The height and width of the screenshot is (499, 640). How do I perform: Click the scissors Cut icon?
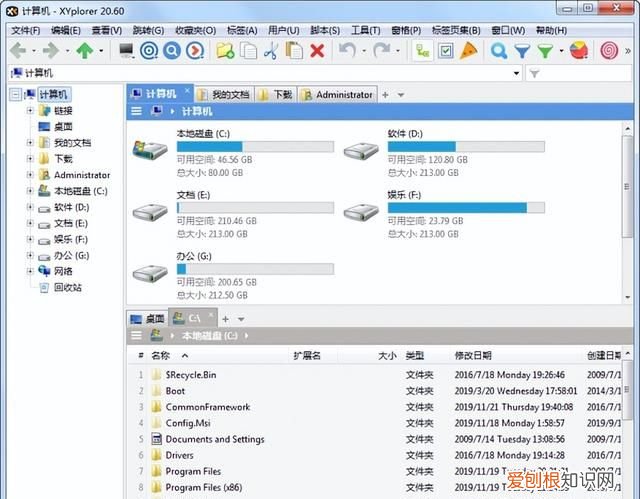271,51
